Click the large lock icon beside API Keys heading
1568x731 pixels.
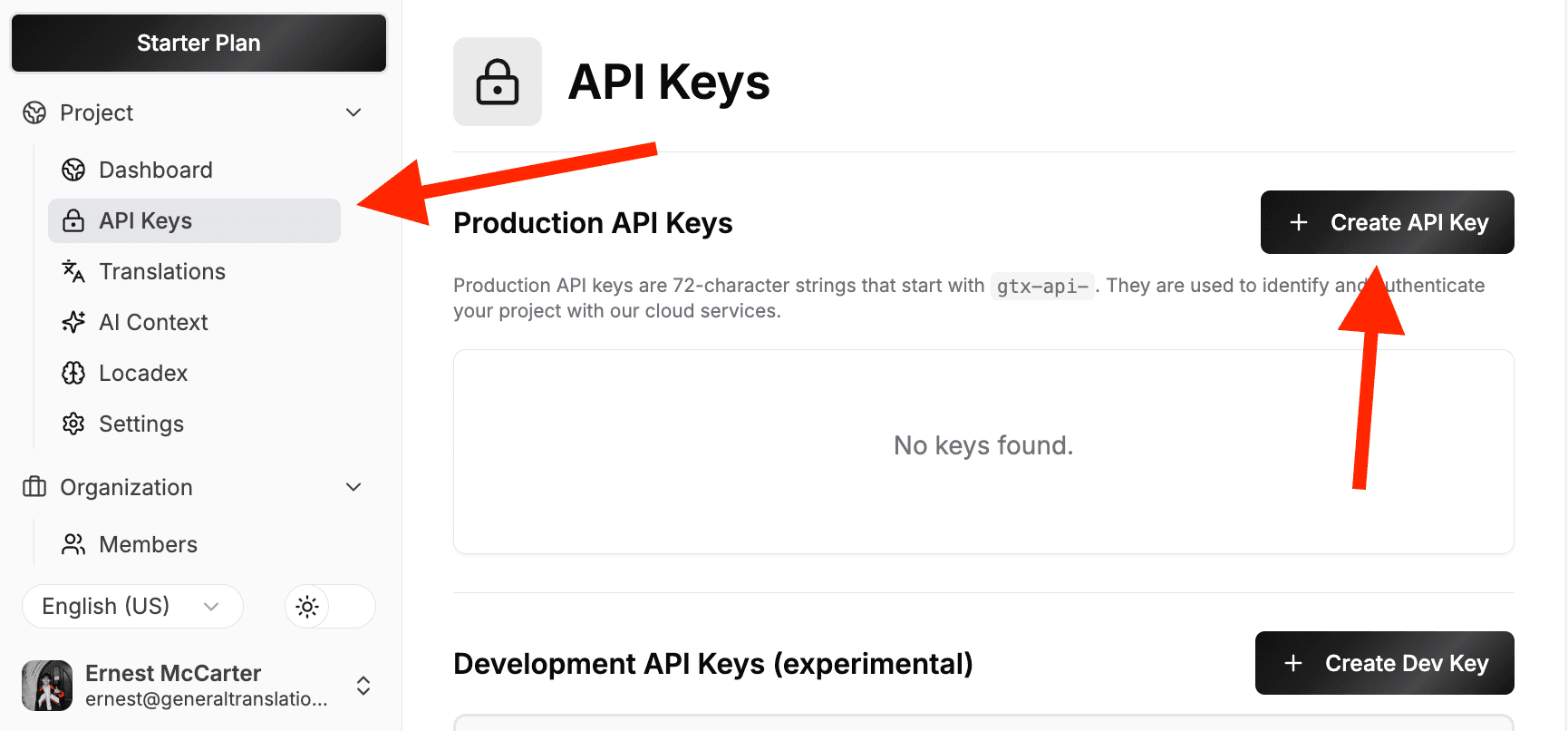click(x=497, y=82)
